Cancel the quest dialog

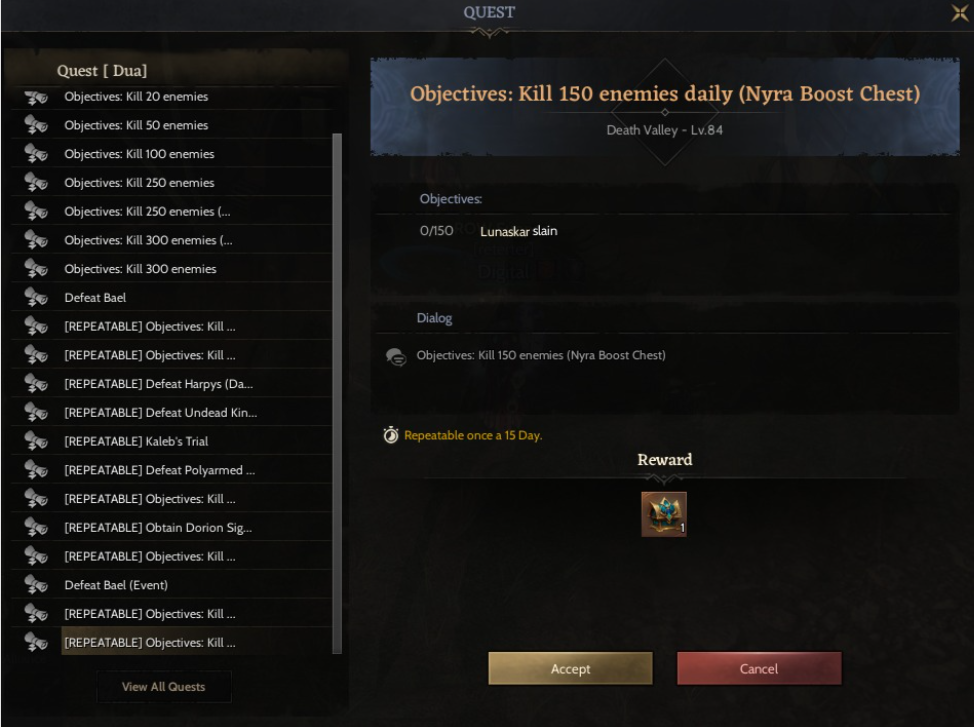(759, 669)
